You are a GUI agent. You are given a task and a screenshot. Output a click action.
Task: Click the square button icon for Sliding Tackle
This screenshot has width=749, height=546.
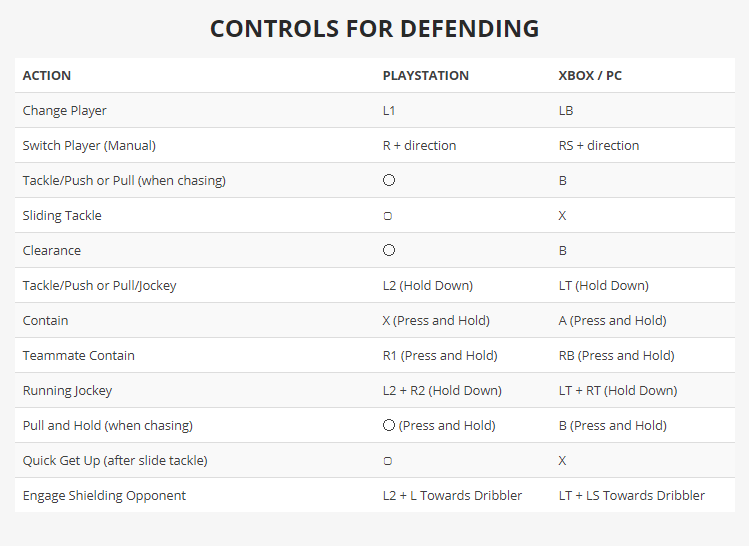point(388,215)
